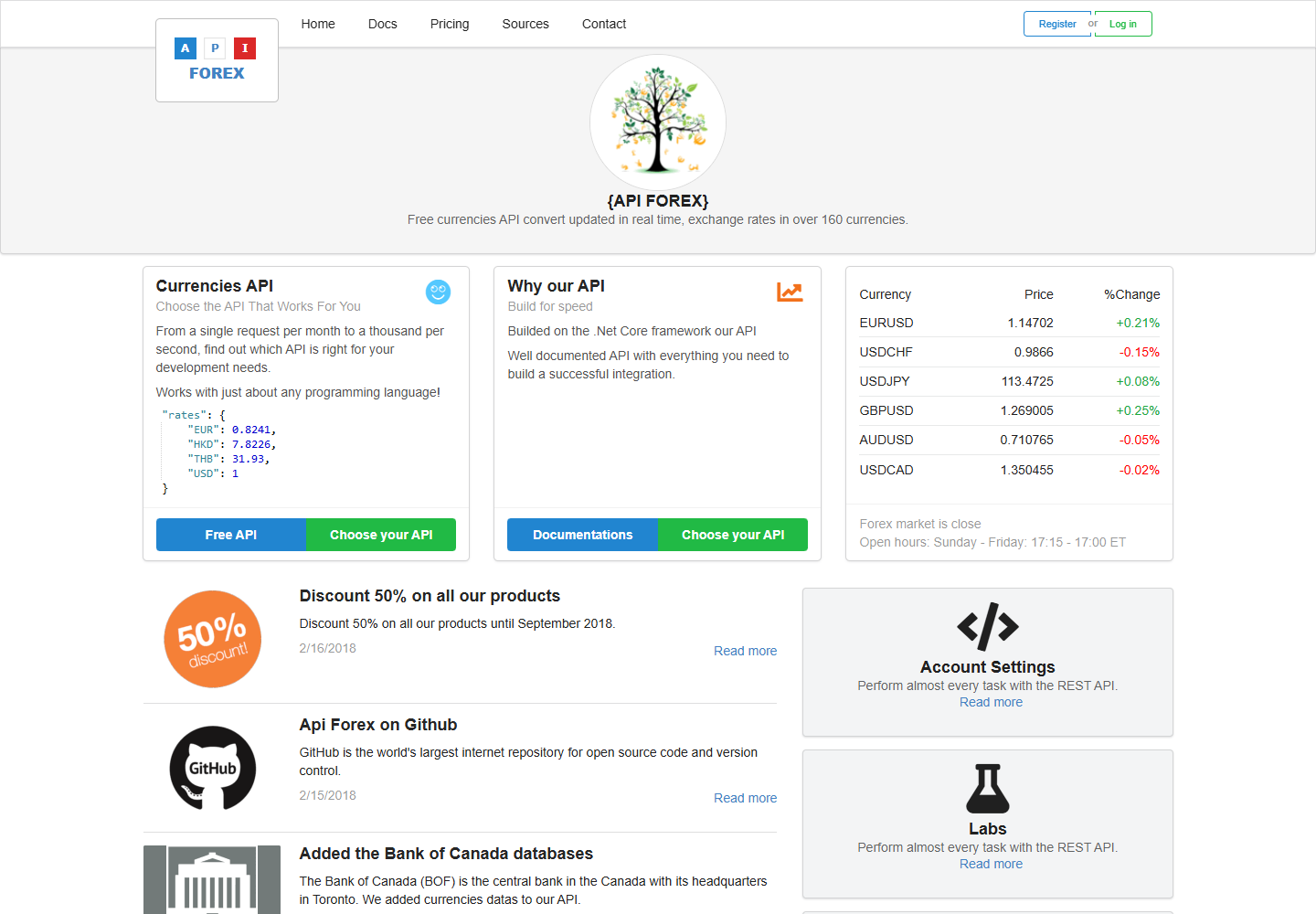Image resolution: width=1316 pixels, height=914 pixels.
Task: Click Choose your API under Currencies API
Action: (x=381, y=535)
